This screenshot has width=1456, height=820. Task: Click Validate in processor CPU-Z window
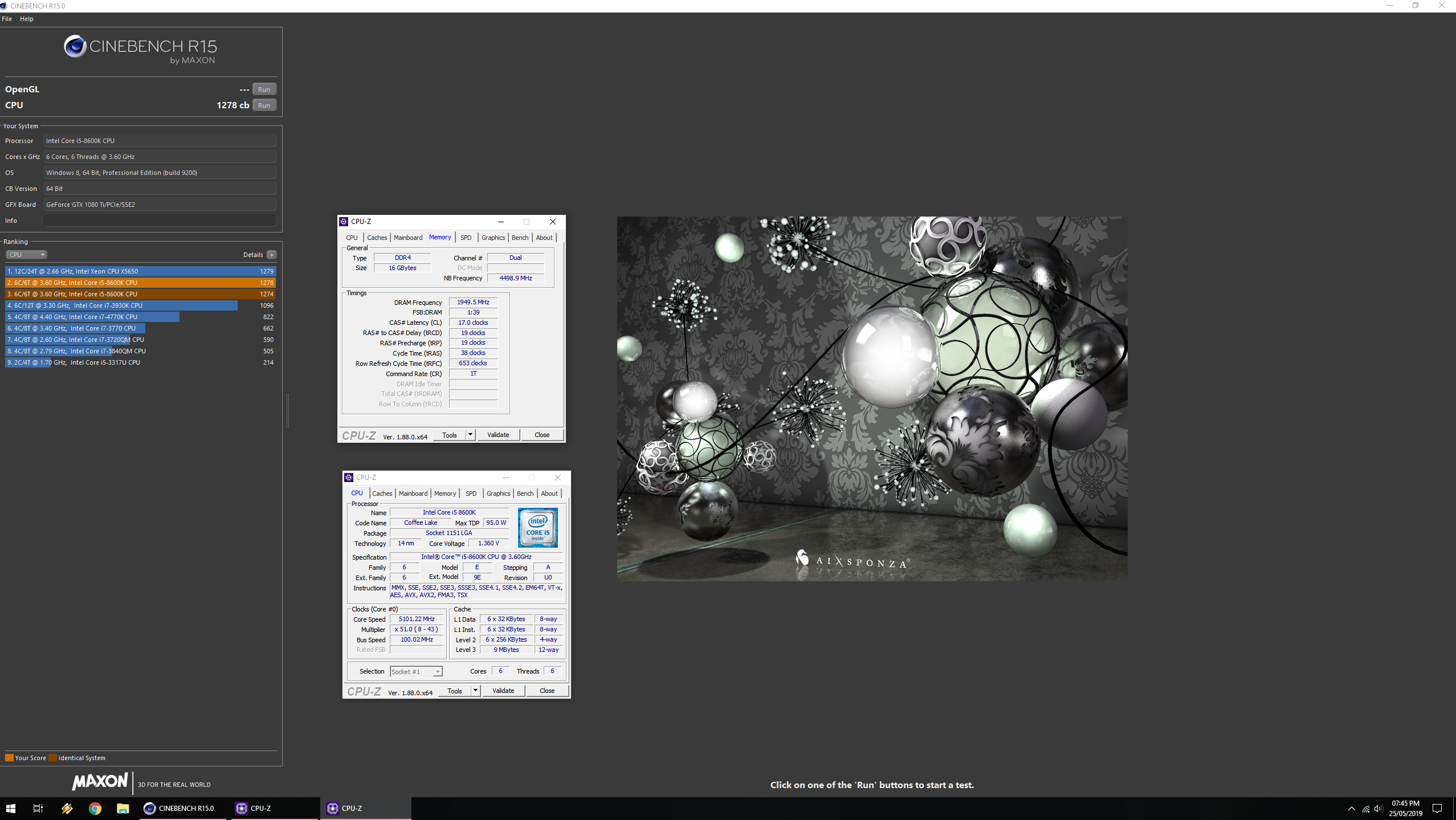point(503,691)
